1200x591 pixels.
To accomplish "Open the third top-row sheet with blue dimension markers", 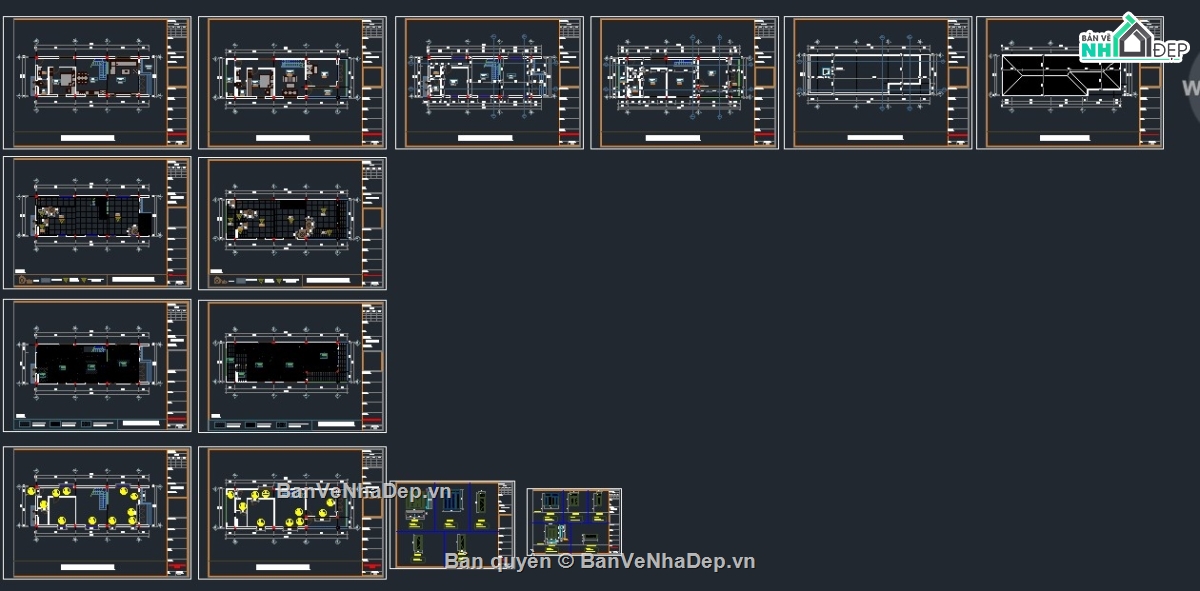I will coord(490,82).
